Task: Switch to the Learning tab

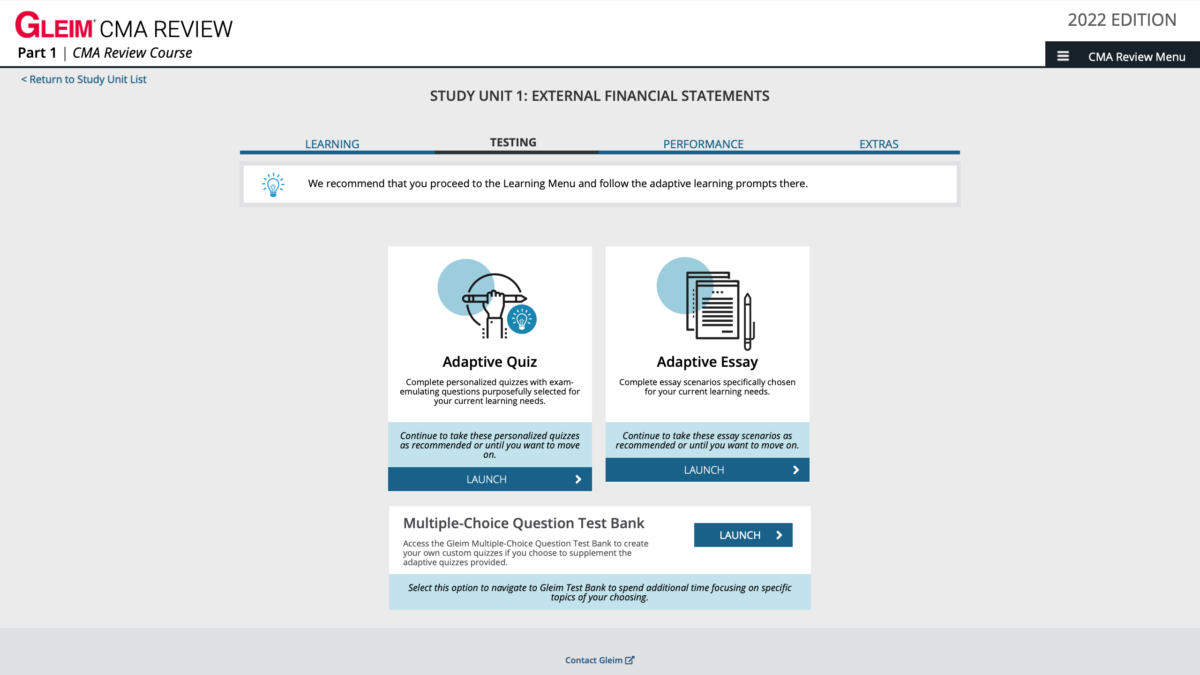Action: 332,144
